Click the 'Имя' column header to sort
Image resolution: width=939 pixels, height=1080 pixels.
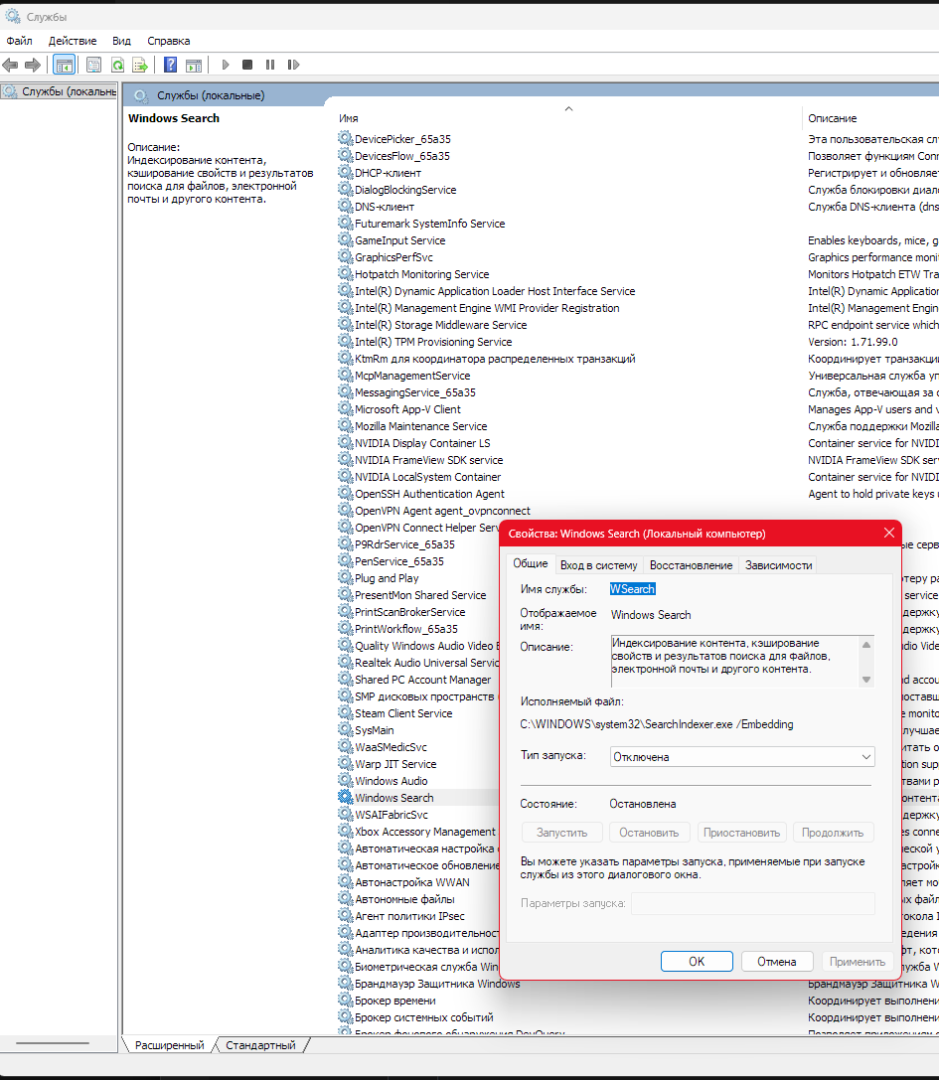pyautogui.click(x=348, y=118)
